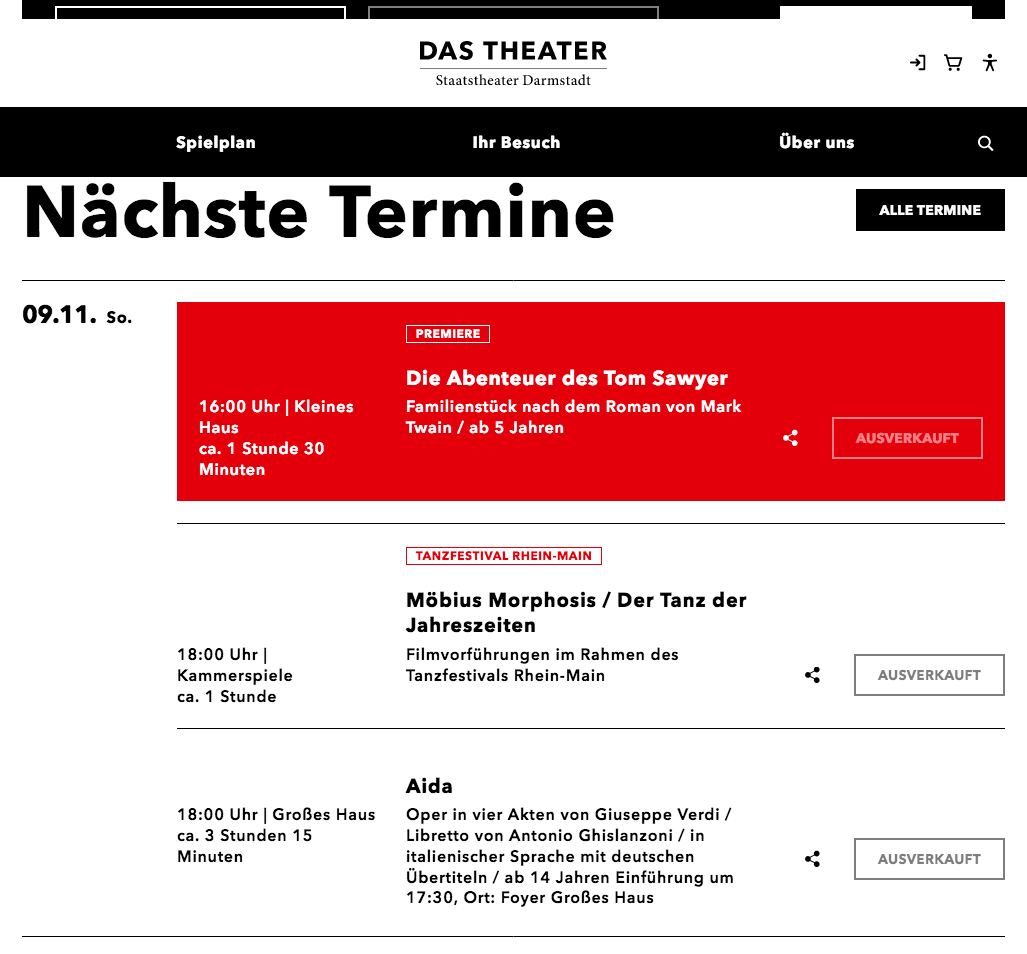Open the Ihr Besuch menu
1027x954 pixels.
point(516,142)
